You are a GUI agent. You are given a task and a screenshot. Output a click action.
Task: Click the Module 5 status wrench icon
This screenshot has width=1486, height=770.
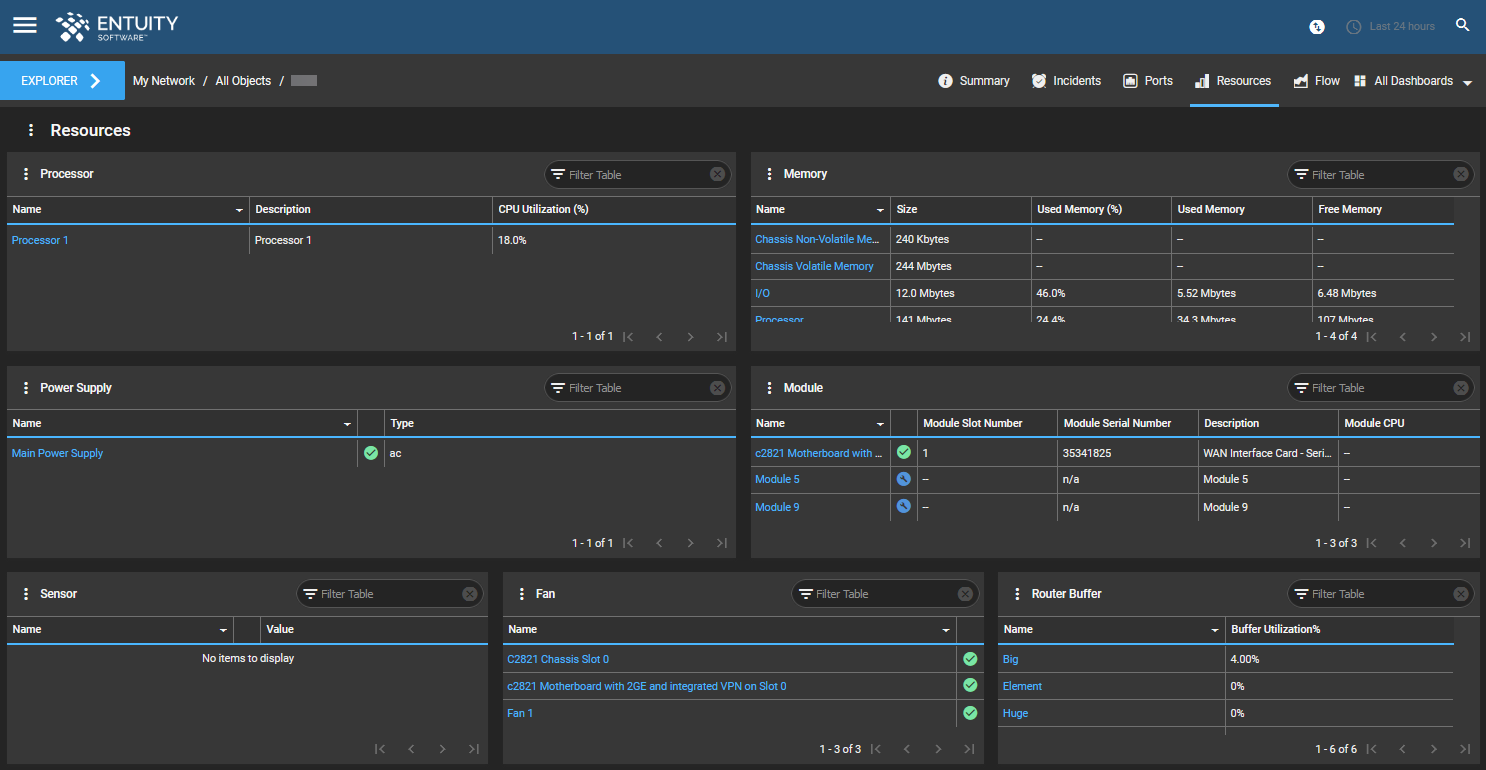point(904,479)
